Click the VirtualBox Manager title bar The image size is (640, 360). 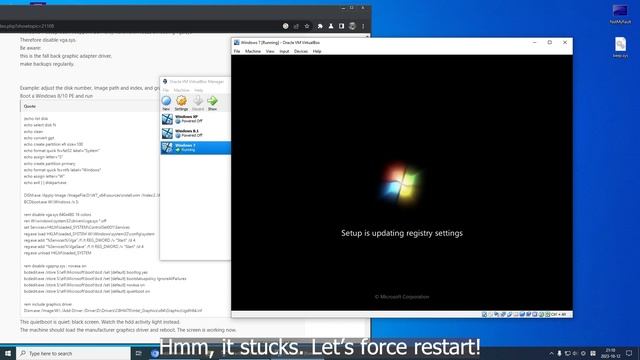tap(196, 82)
